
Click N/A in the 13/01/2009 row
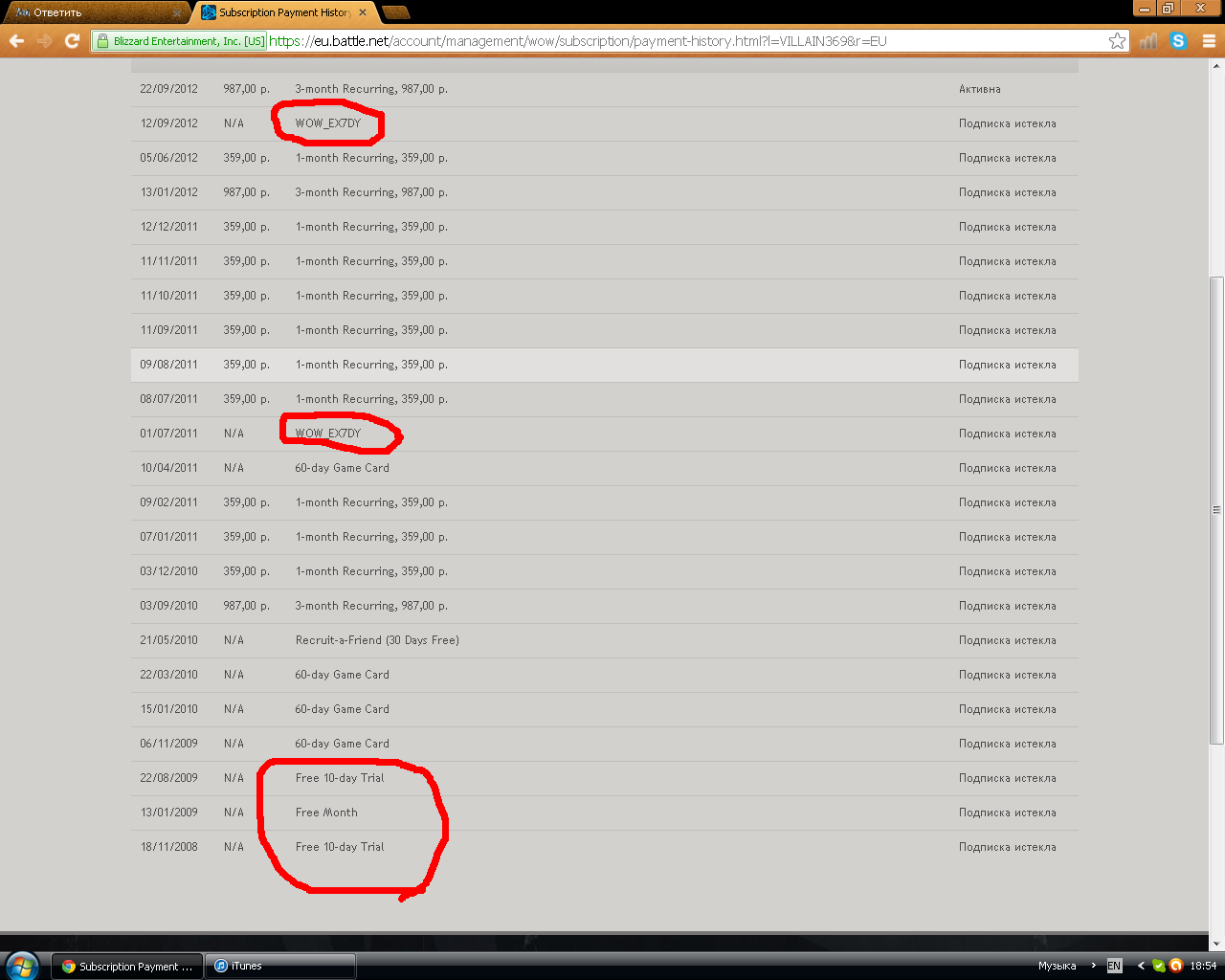point(234,813)
